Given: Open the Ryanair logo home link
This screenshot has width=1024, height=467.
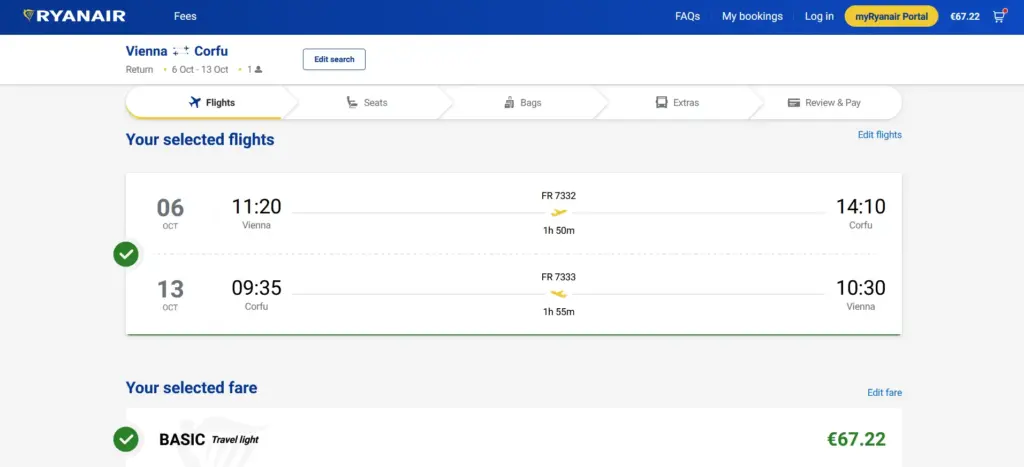Looking at the screenshot, I should coord(74,16).
